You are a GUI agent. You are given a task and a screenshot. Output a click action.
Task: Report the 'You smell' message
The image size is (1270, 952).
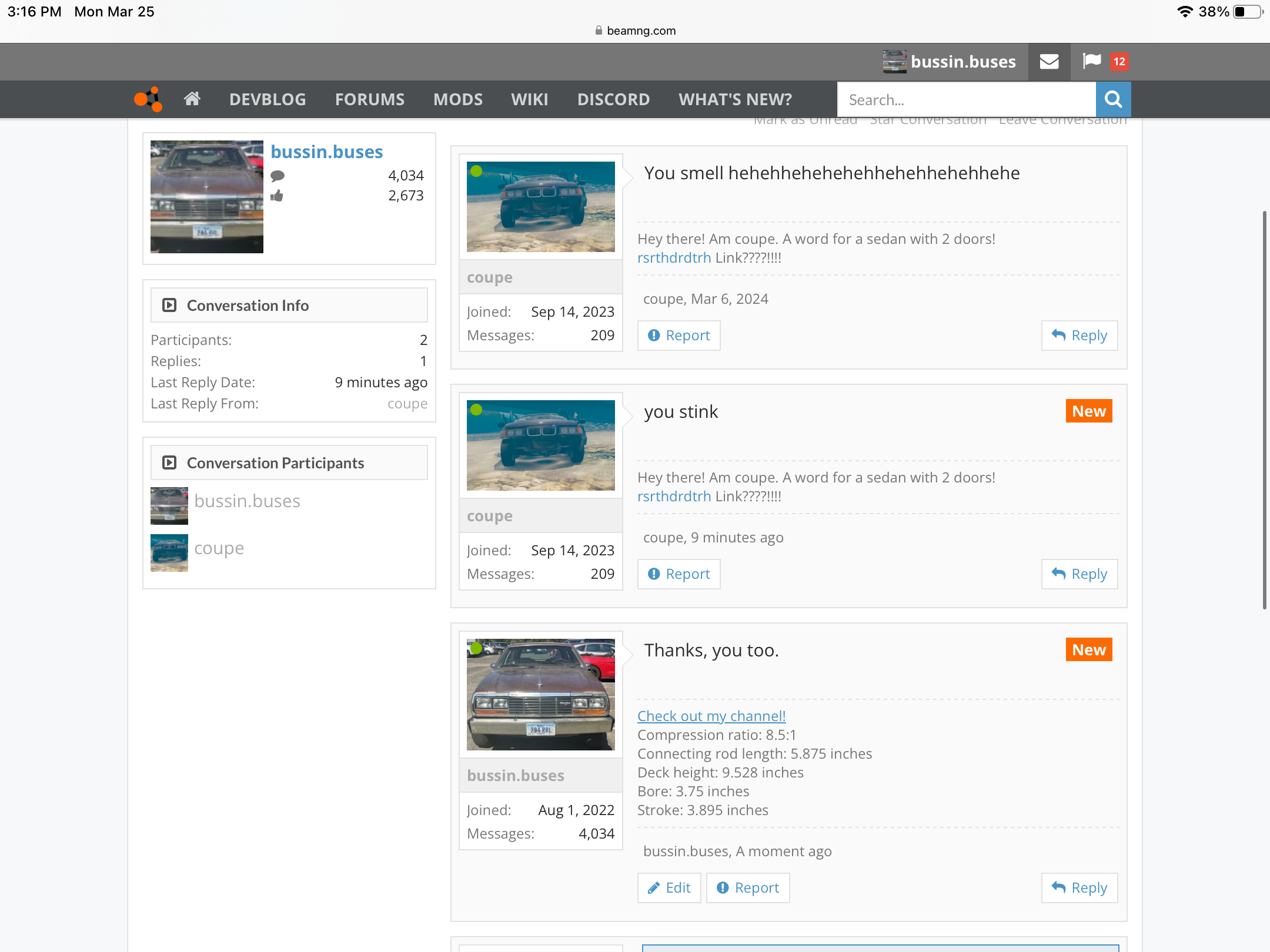(x=679, y=336)
